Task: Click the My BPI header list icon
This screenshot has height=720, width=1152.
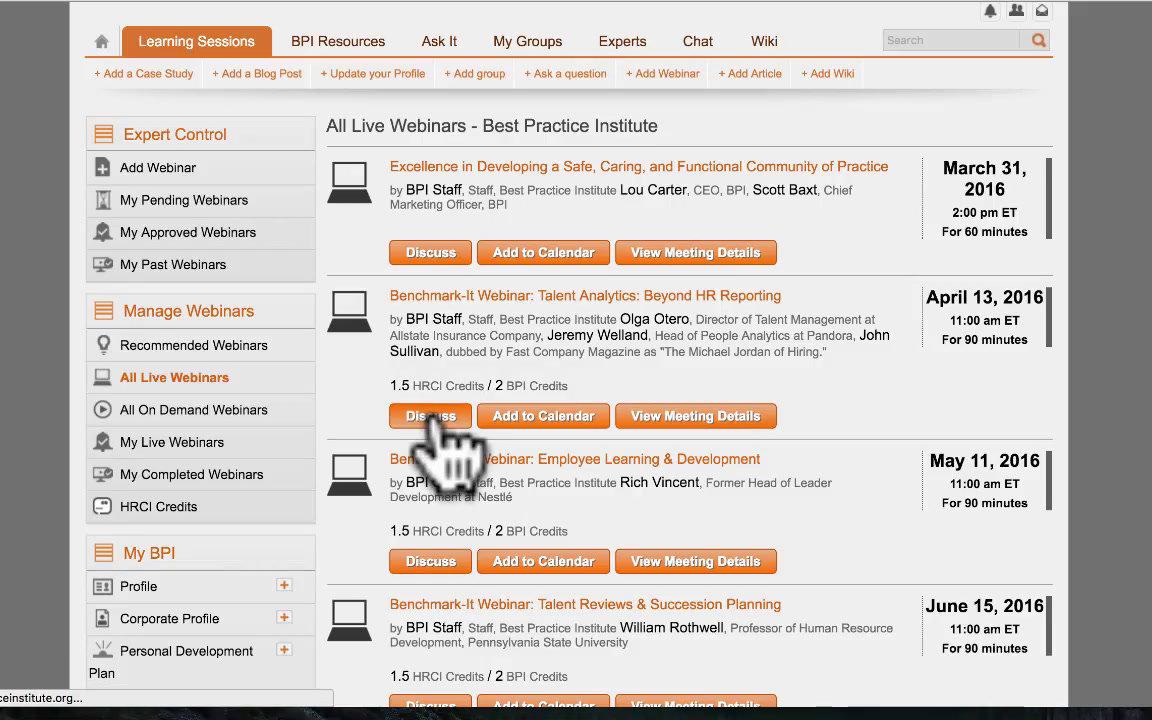Action: coord(104,552)
